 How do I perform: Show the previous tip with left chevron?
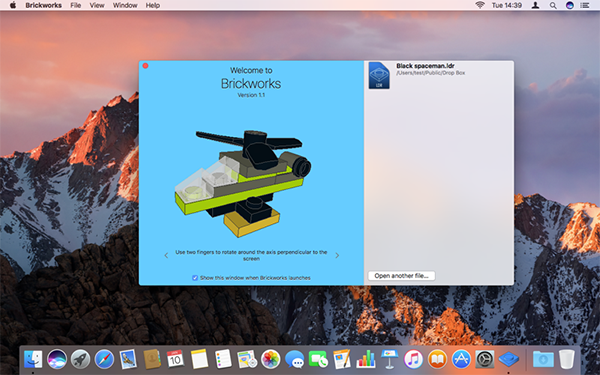[x=166, y=255]
